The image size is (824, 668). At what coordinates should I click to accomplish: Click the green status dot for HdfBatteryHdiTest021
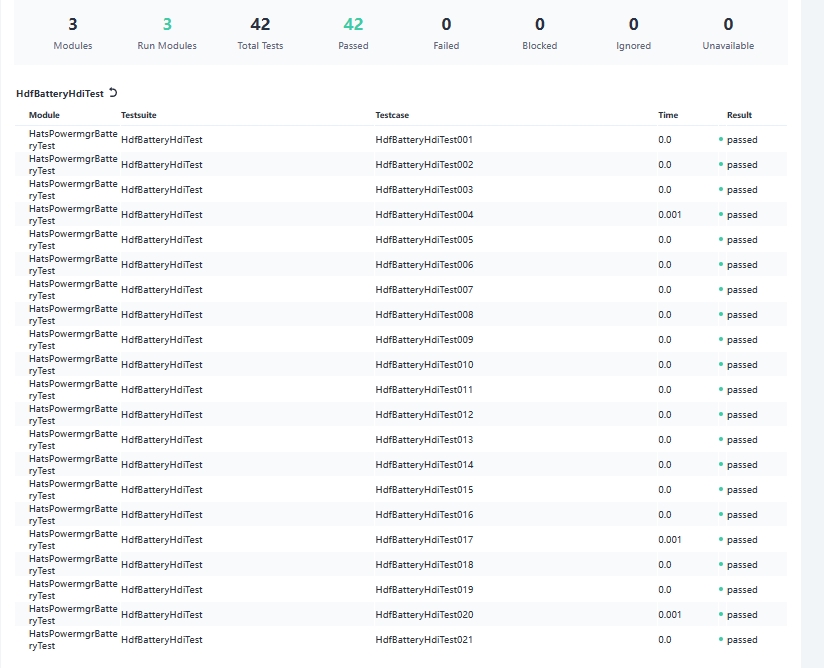click(x=720, y=640)
